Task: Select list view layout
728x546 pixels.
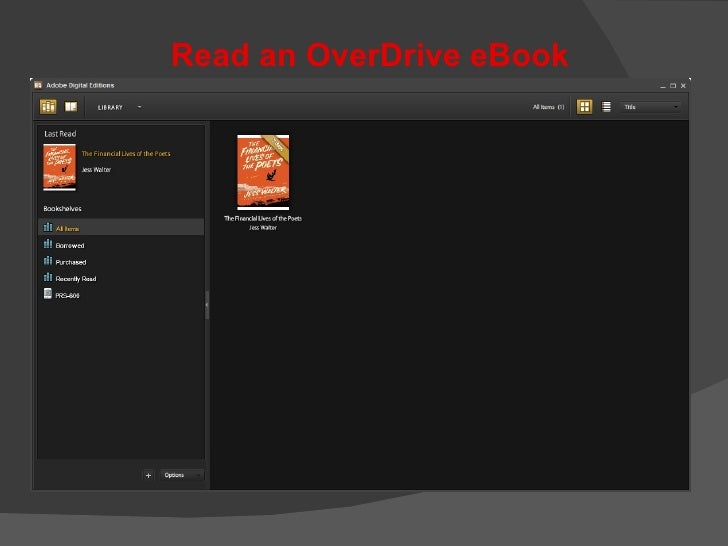Action: tap(606, 107)
